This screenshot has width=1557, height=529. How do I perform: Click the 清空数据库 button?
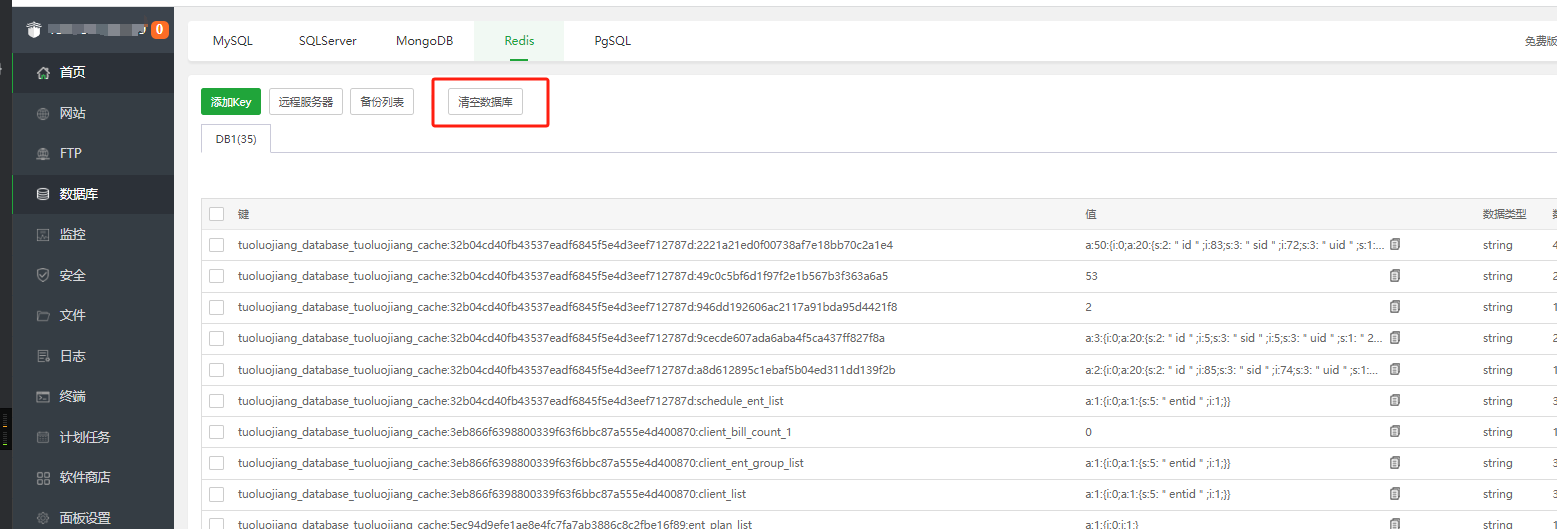tap(485, 102)
